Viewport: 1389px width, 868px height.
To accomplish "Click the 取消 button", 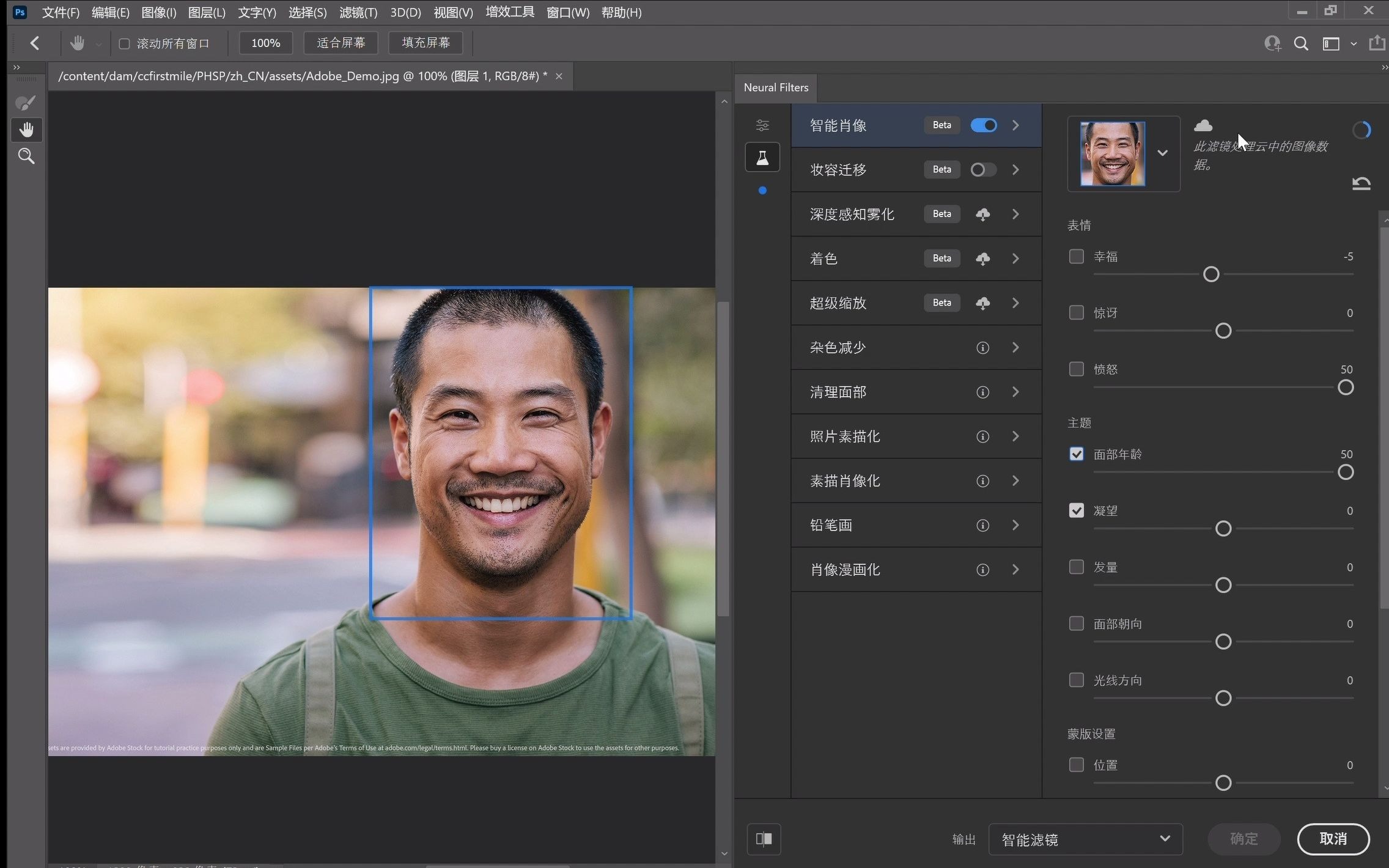I will click(1333, 839).
